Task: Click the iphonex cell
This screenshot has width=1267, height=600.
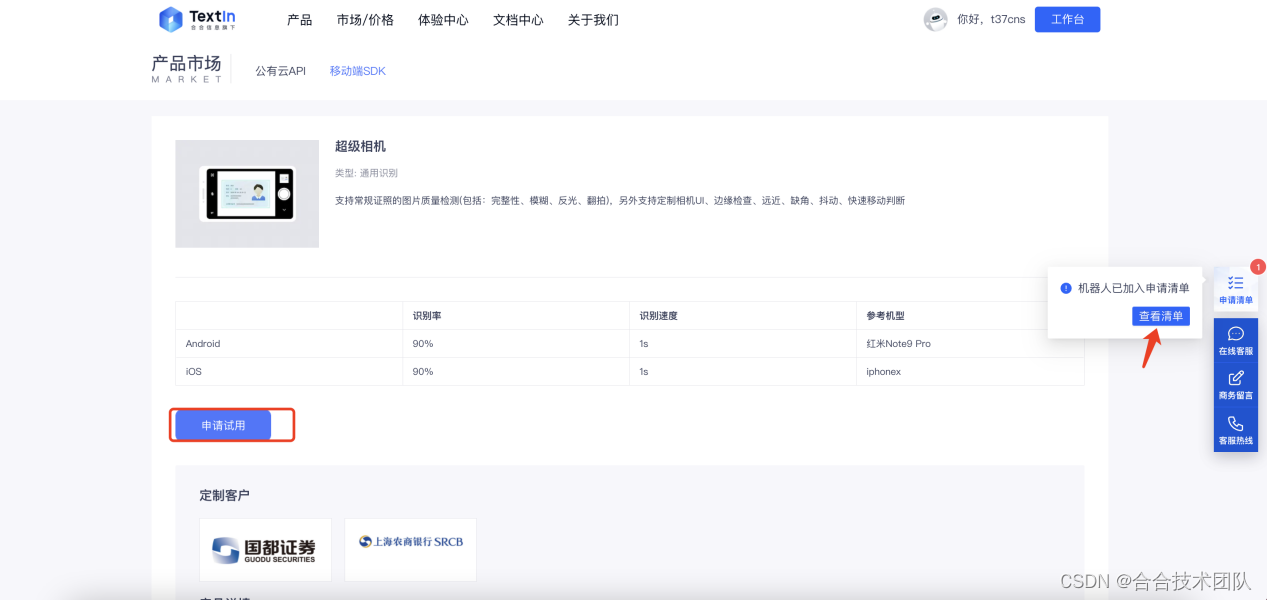Action: (883, 371)
